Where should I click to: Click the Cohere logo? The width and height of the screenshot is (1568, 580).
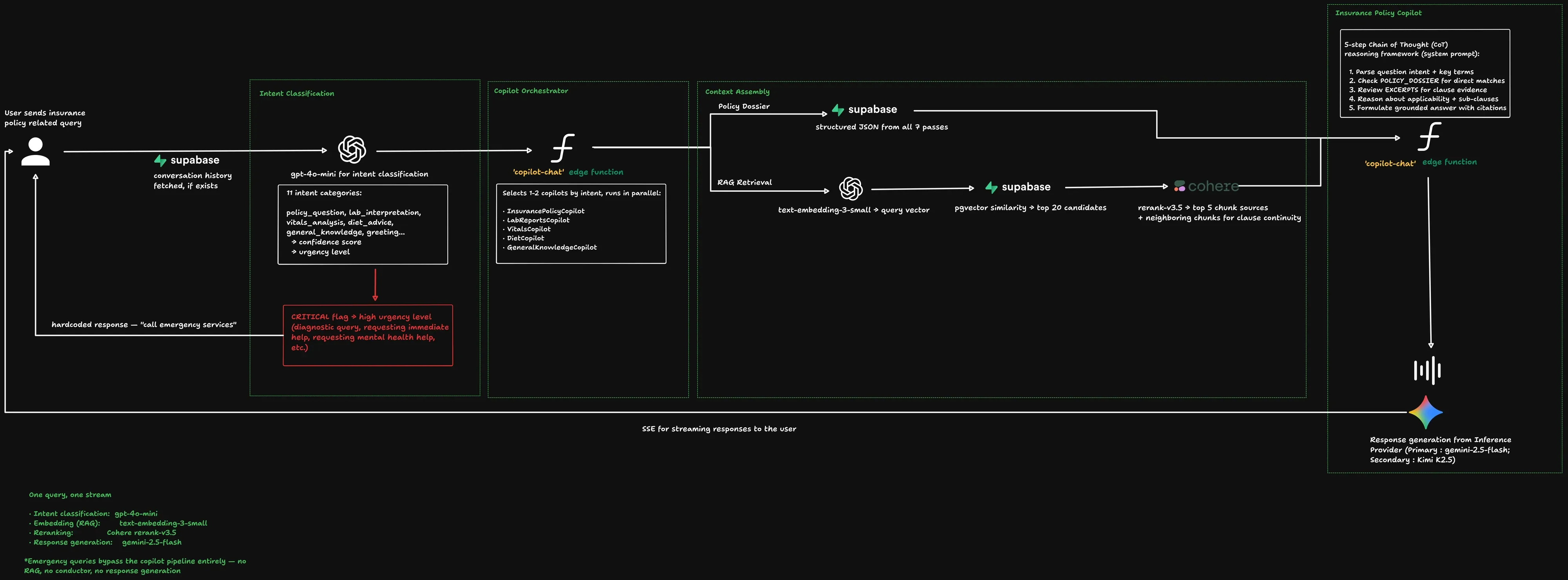(x=1206, y=186)
